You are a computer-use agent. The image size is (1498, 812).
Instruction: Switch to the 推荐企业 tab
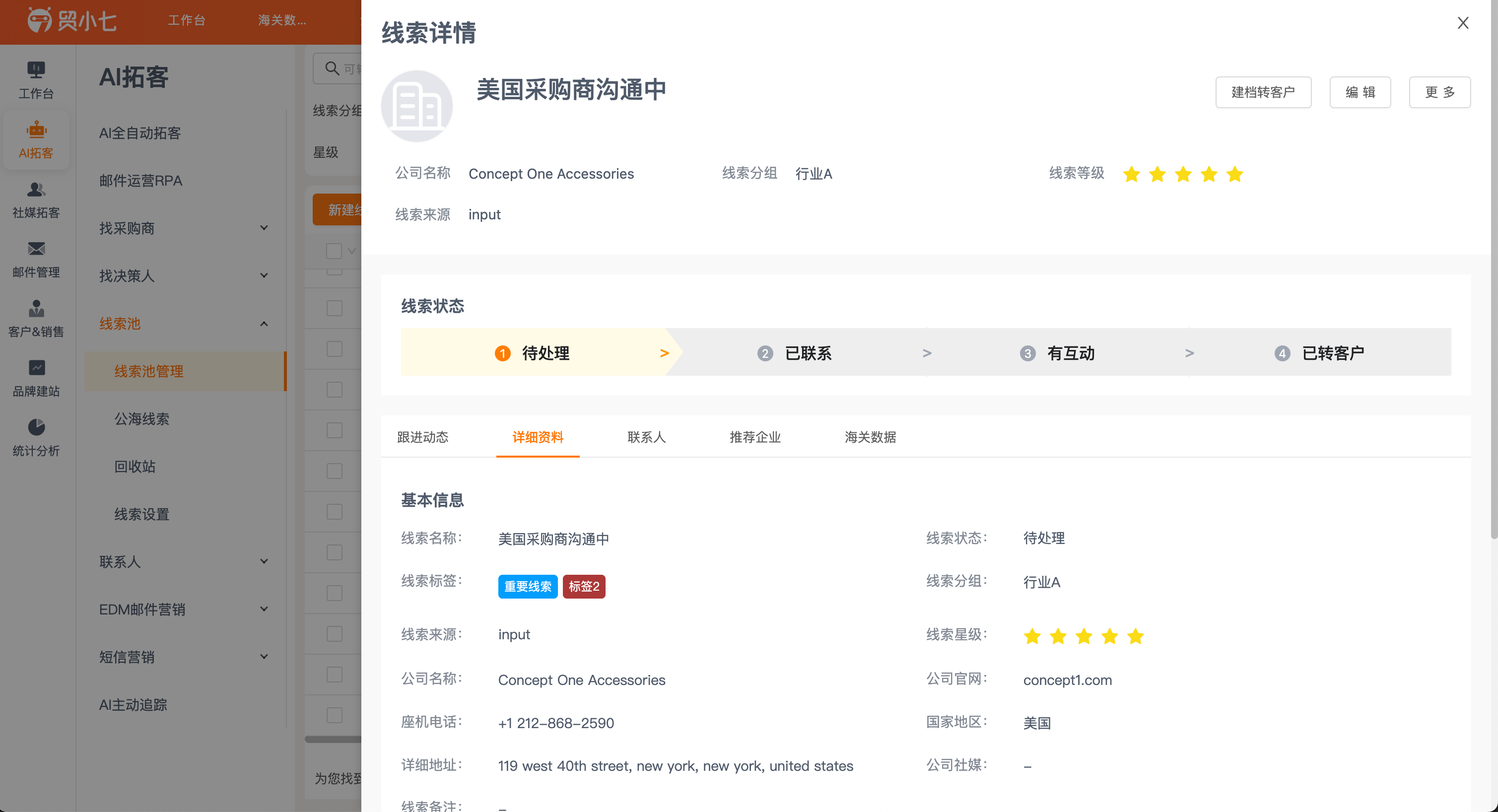click(755, 437)
